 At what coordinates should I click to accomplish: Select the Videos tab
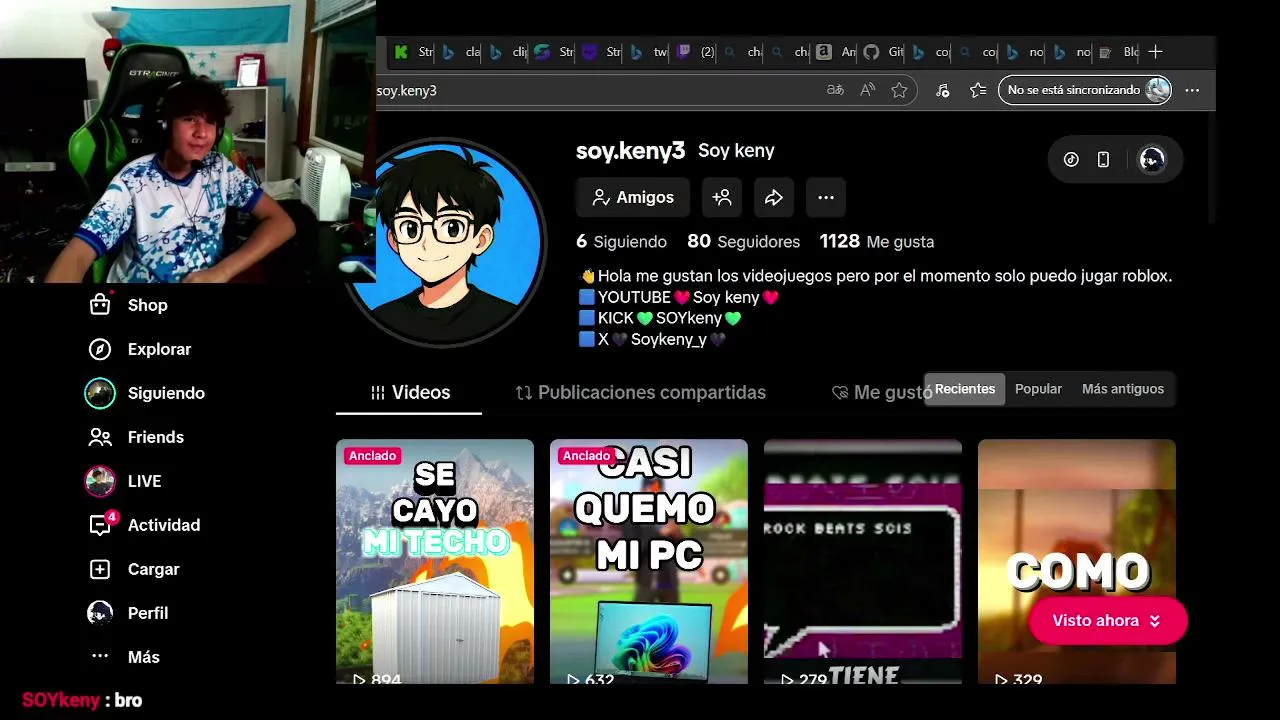point(409,393)
